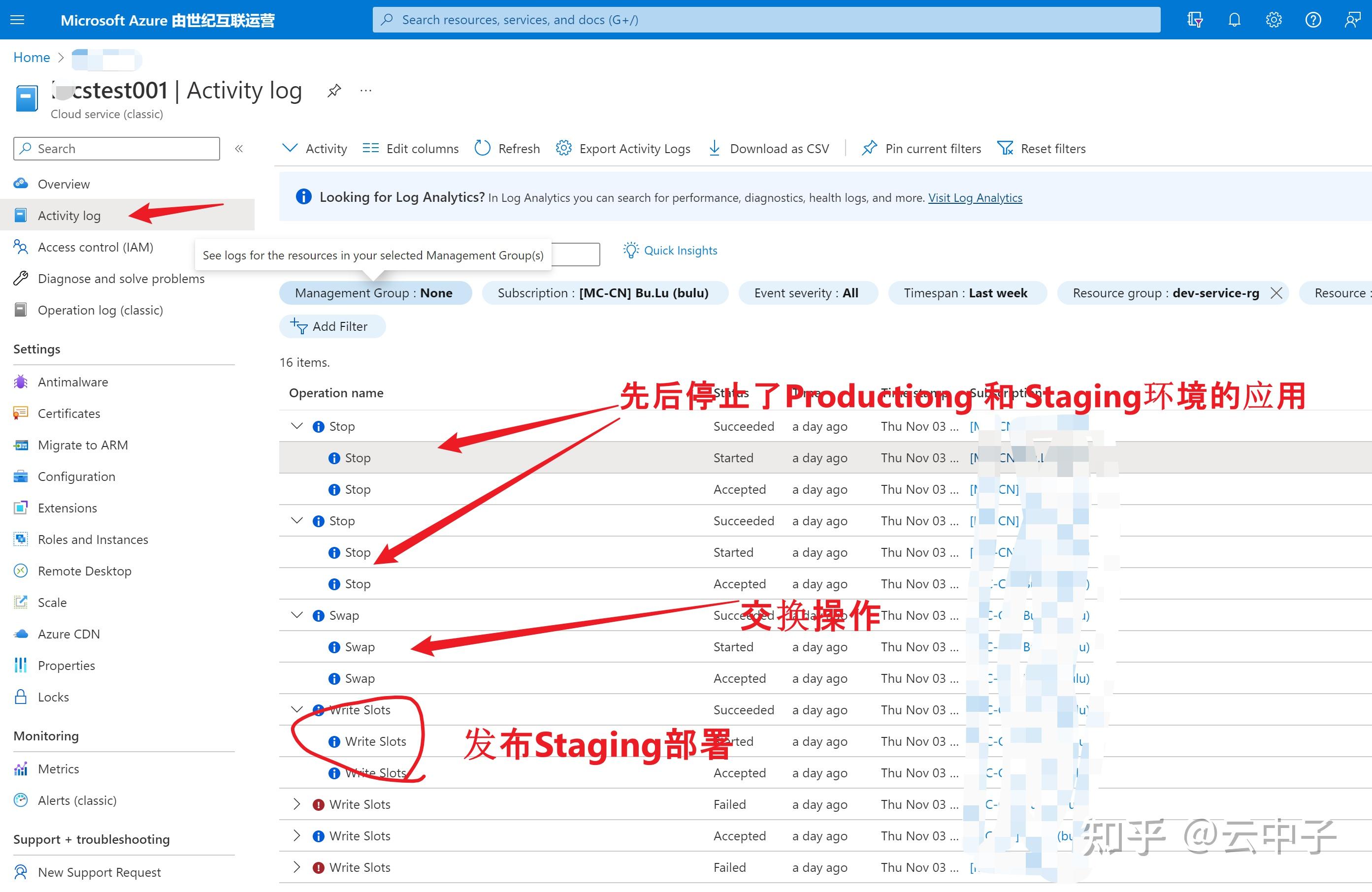Pin current filters

pyautogui.click(x=920, y=148)
